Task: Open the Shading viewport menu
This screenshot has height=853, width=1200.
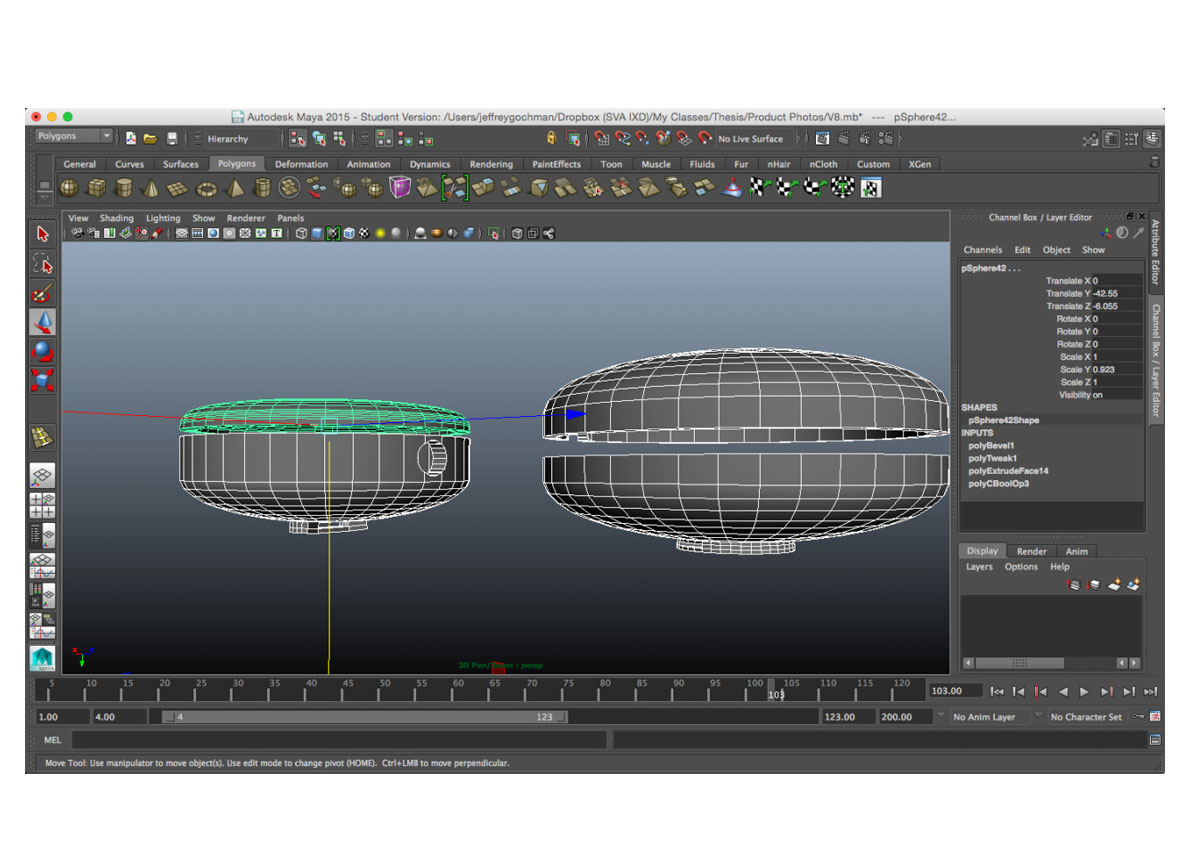Action: point(116,218)
